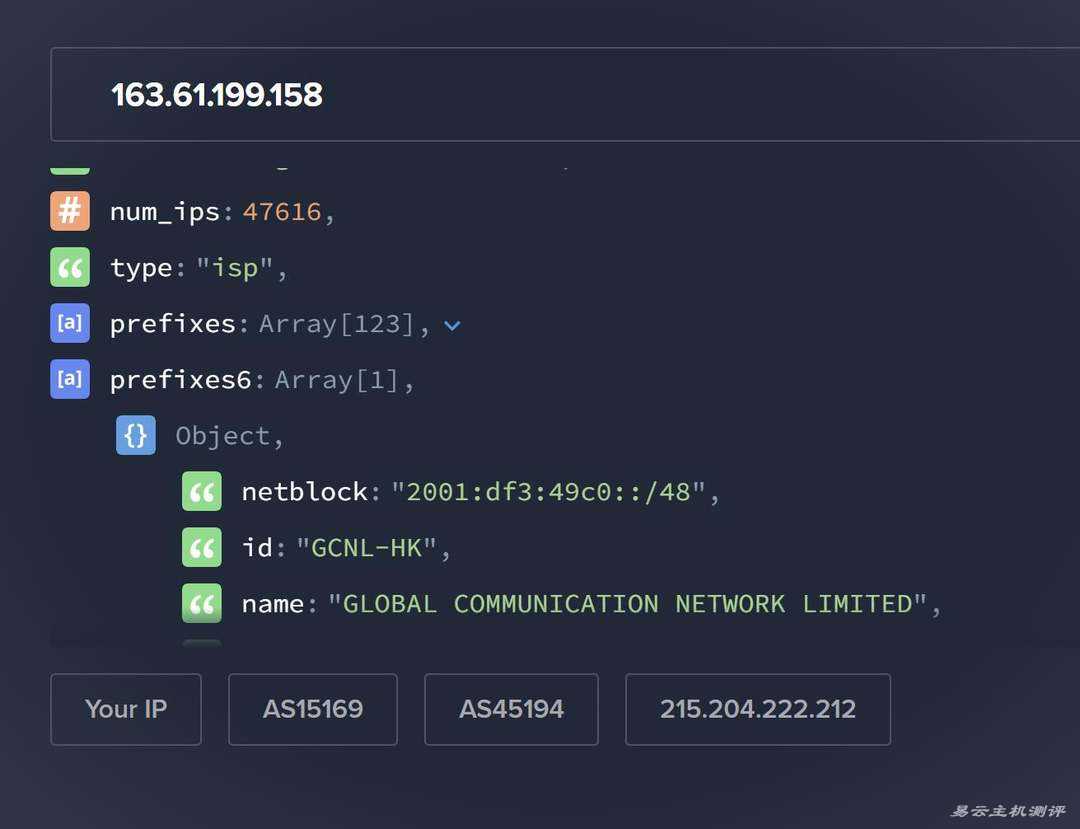Viewport: 1080px width, 829px height.
Task: Click the string icon beside id
Action: 202,548
